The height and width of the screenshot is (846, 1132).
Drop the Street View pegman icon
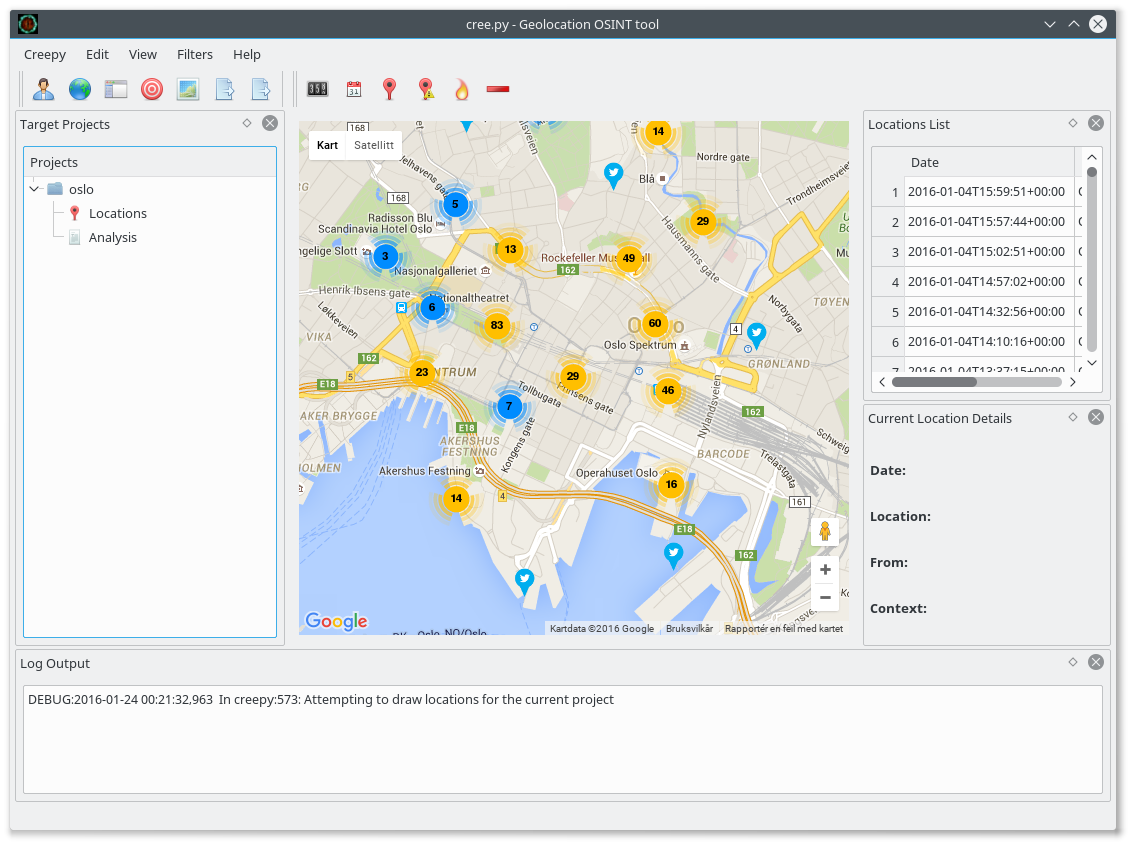click(824, 531)
